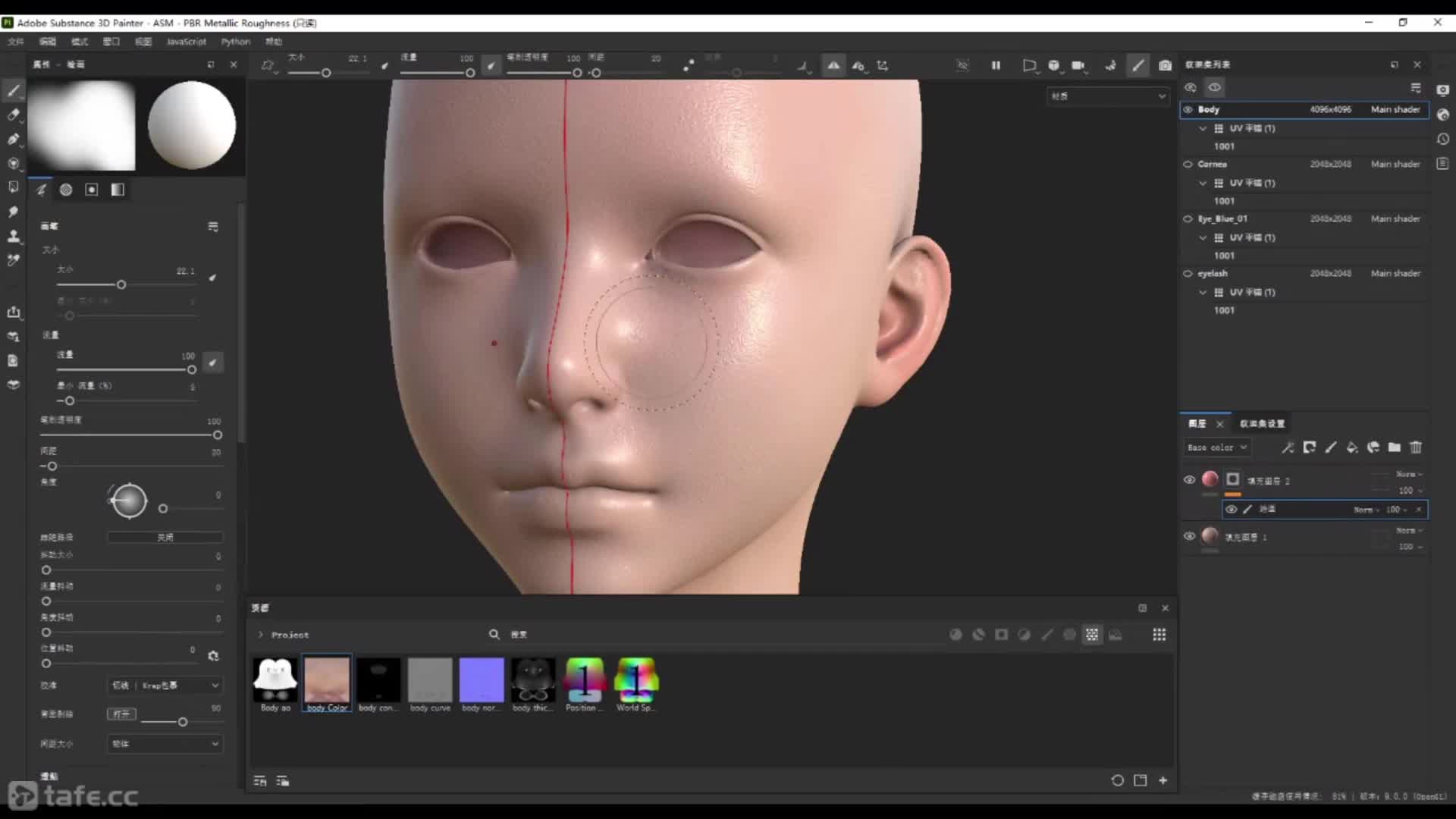Select the Clone stamp tool
Viewport: 1456px width, 819px height.
[13, 236]
